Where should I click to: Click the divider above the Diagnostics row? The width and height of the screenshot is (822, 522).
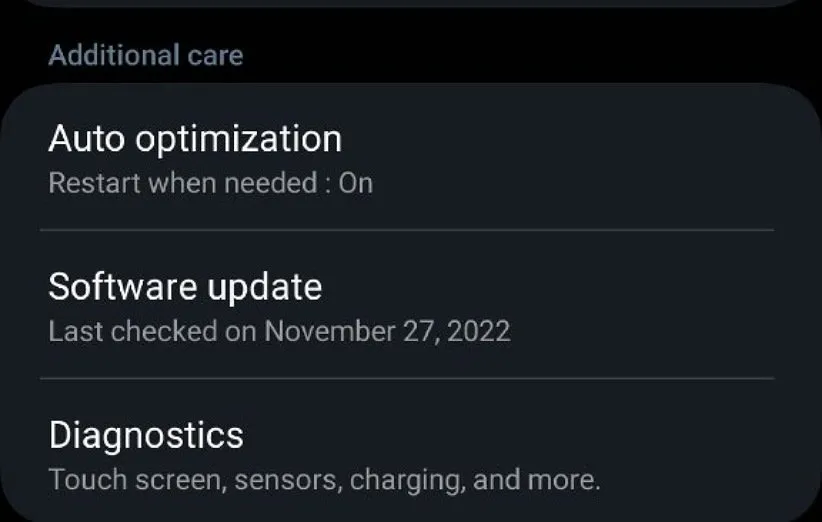(406, 378)
